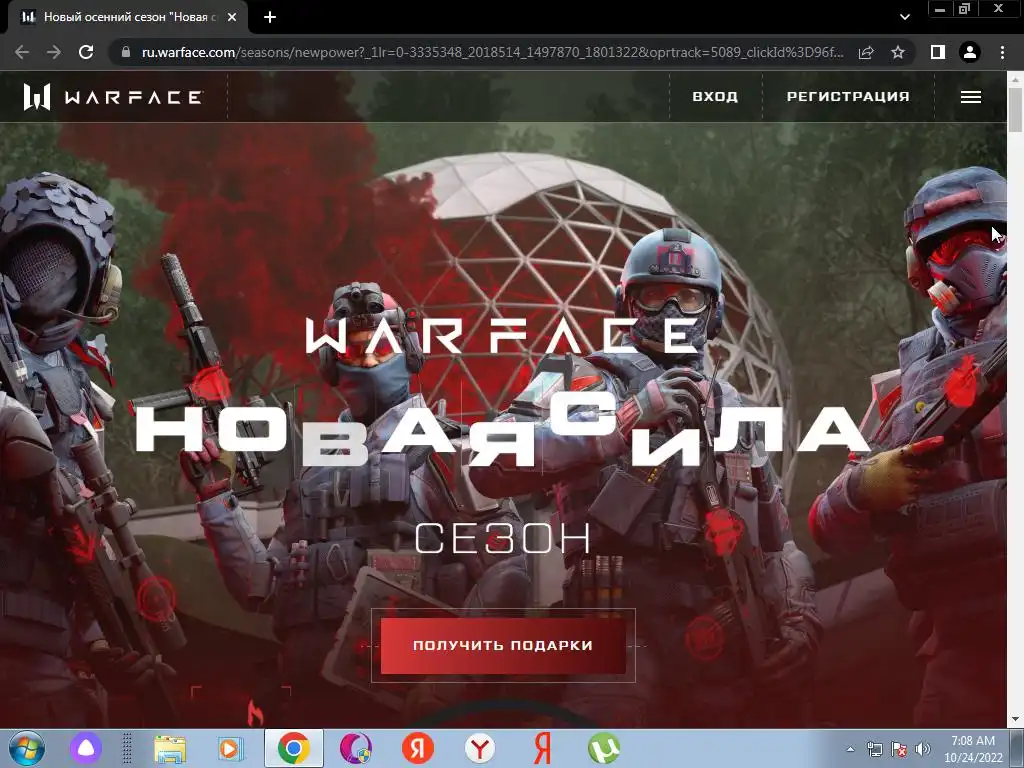
Task: Click the Chrome taskbar icon
Action: [294, 748]
